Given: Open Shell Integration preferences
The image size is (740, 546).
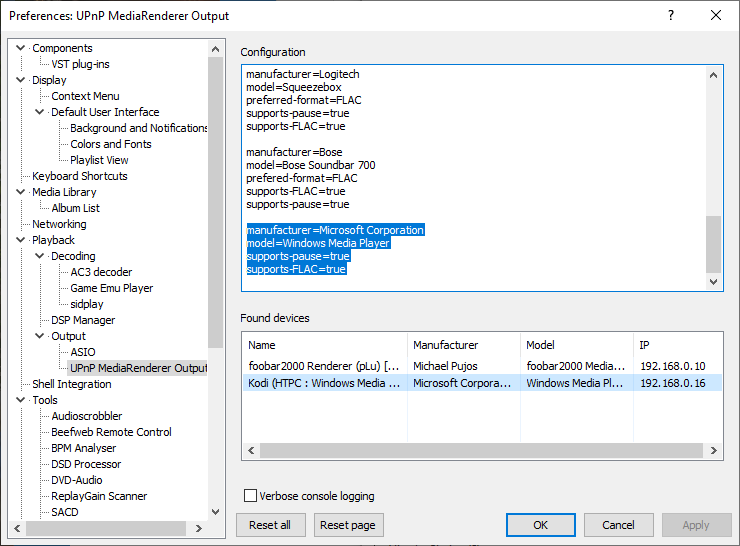Looking at the screenshot, I should point(72,384).
